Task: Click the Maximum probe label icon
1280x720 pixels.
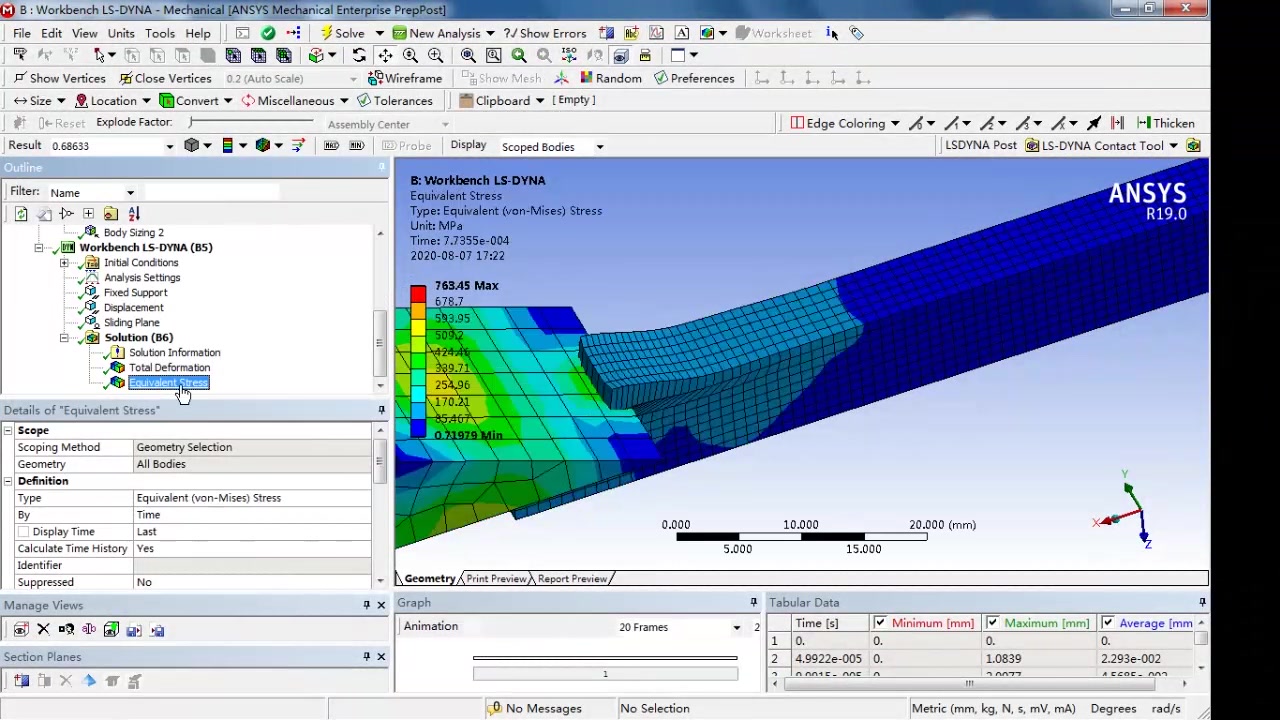Action: [x=331, y=146]
